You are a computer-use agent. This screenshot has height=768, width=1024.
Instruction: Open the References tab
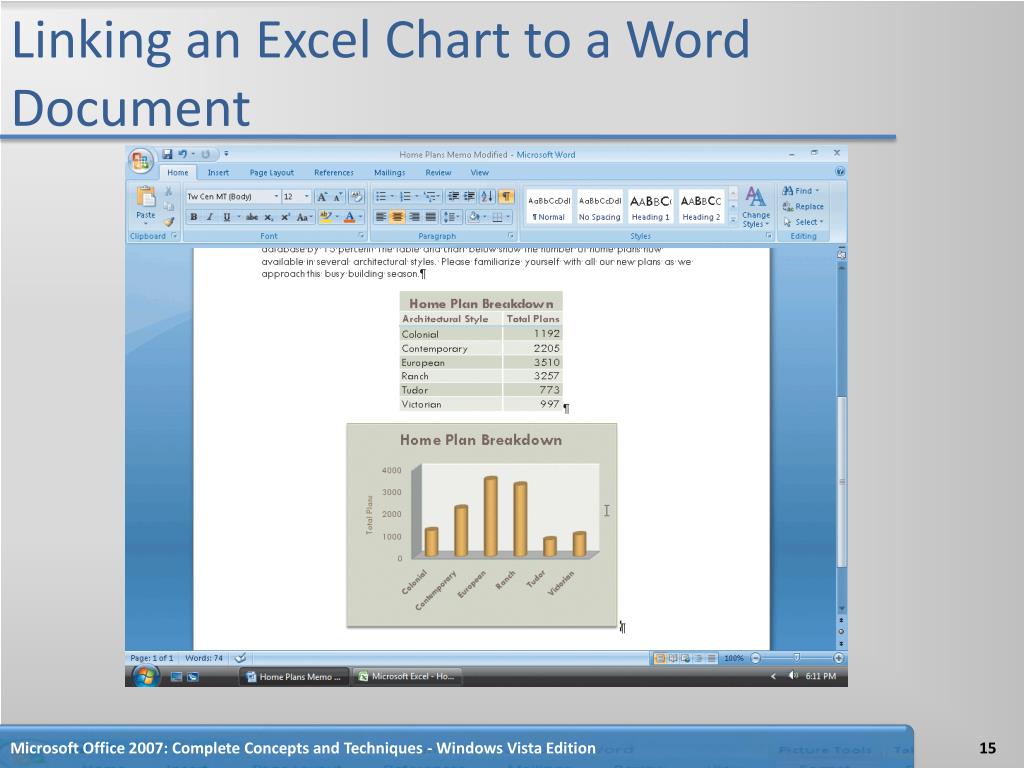pyautogui.click(x=334, y=172)
